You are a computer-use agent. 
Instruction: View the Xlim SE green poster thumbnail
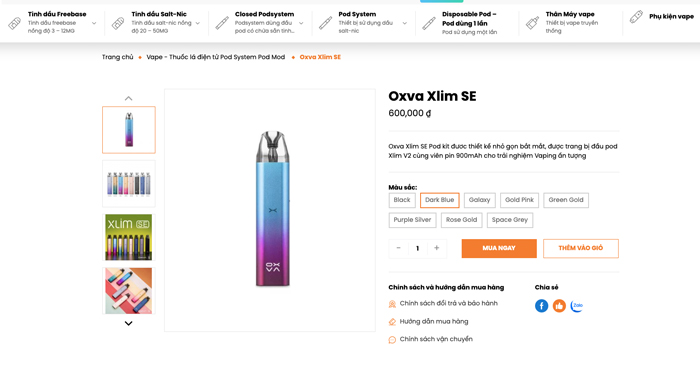pyautogui.click(x=129, y=237)
